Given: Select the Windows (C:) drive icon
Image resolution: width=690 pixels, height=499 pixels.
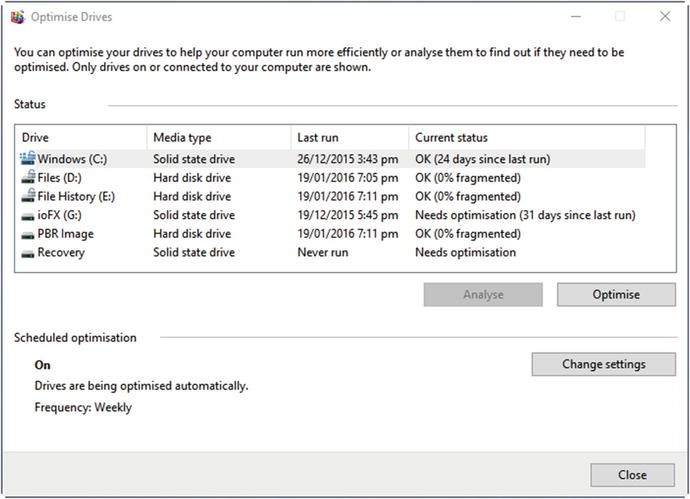Looking at the screenshot, I should click(x=27, y=158).
